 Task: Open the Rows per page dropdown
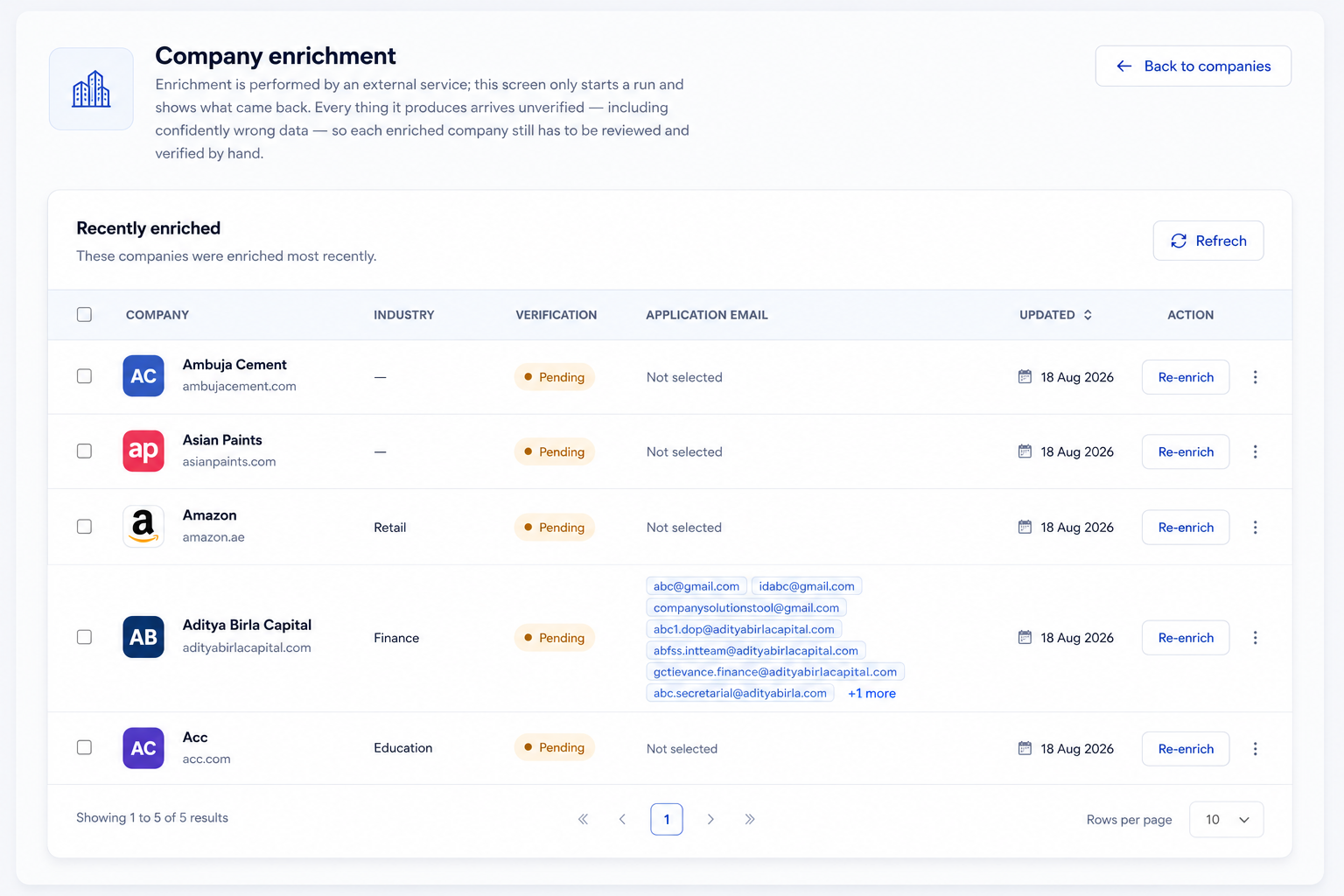click(x=1227, y=820)
